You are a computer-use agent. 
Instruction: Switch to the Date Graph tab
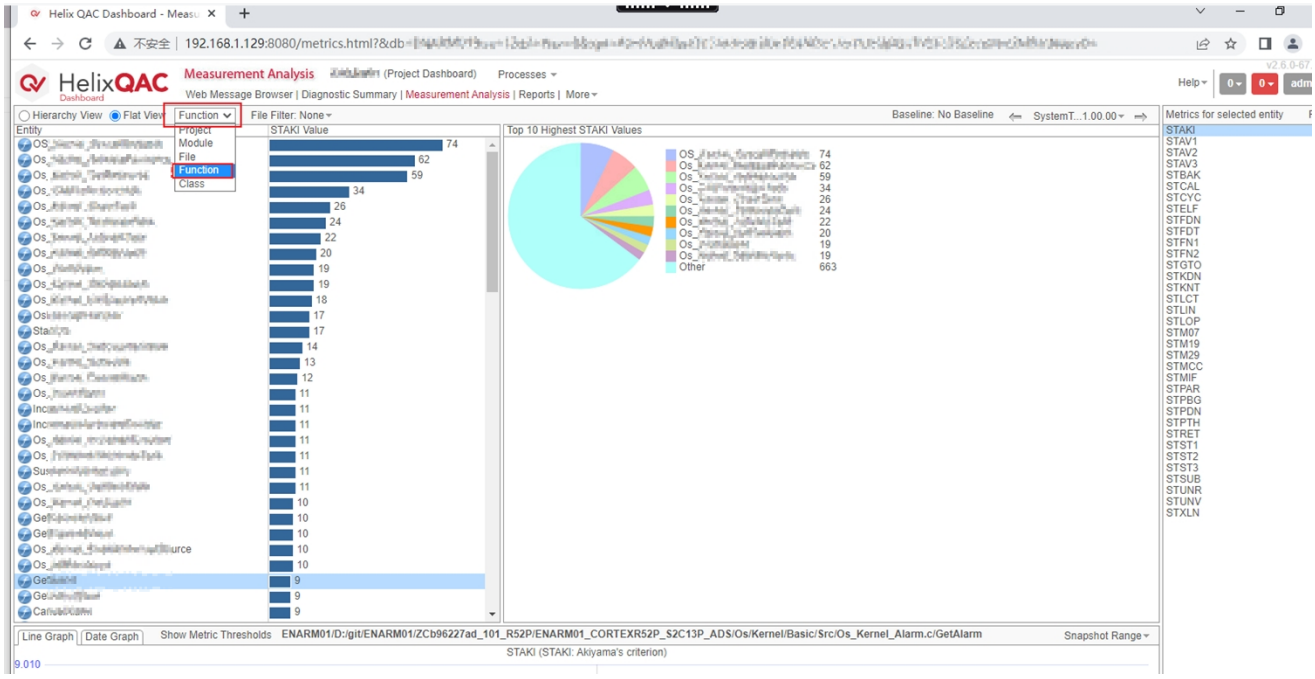111,637
